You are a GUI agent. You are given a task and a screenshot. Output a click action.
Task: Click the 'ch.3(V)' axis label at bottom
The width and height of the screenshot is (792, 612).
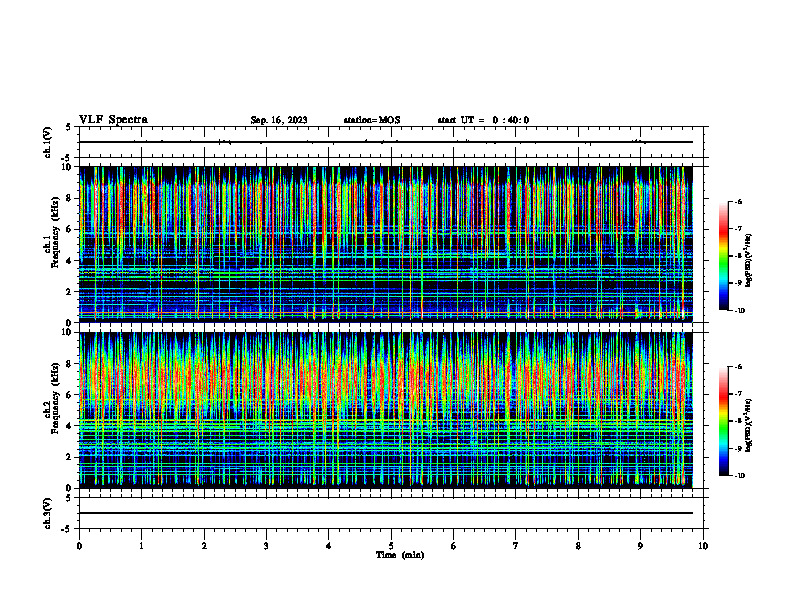point(47,513)
